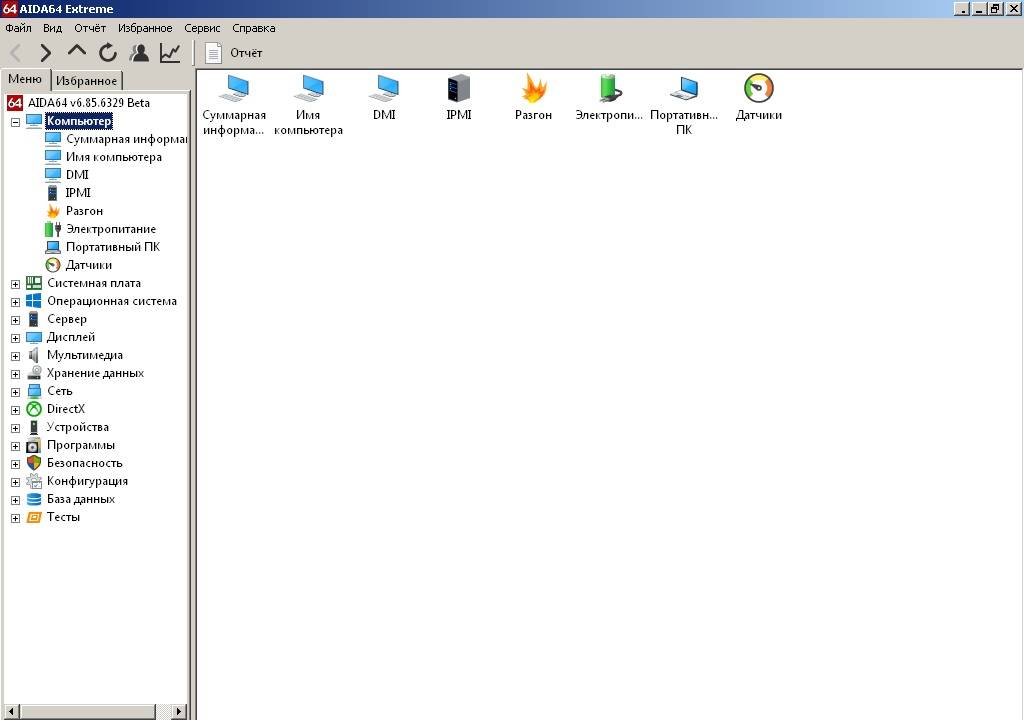The width and height of the screenshot is (1024, 720).
Task: Expand the Устройства node
Action: [16, 429]
